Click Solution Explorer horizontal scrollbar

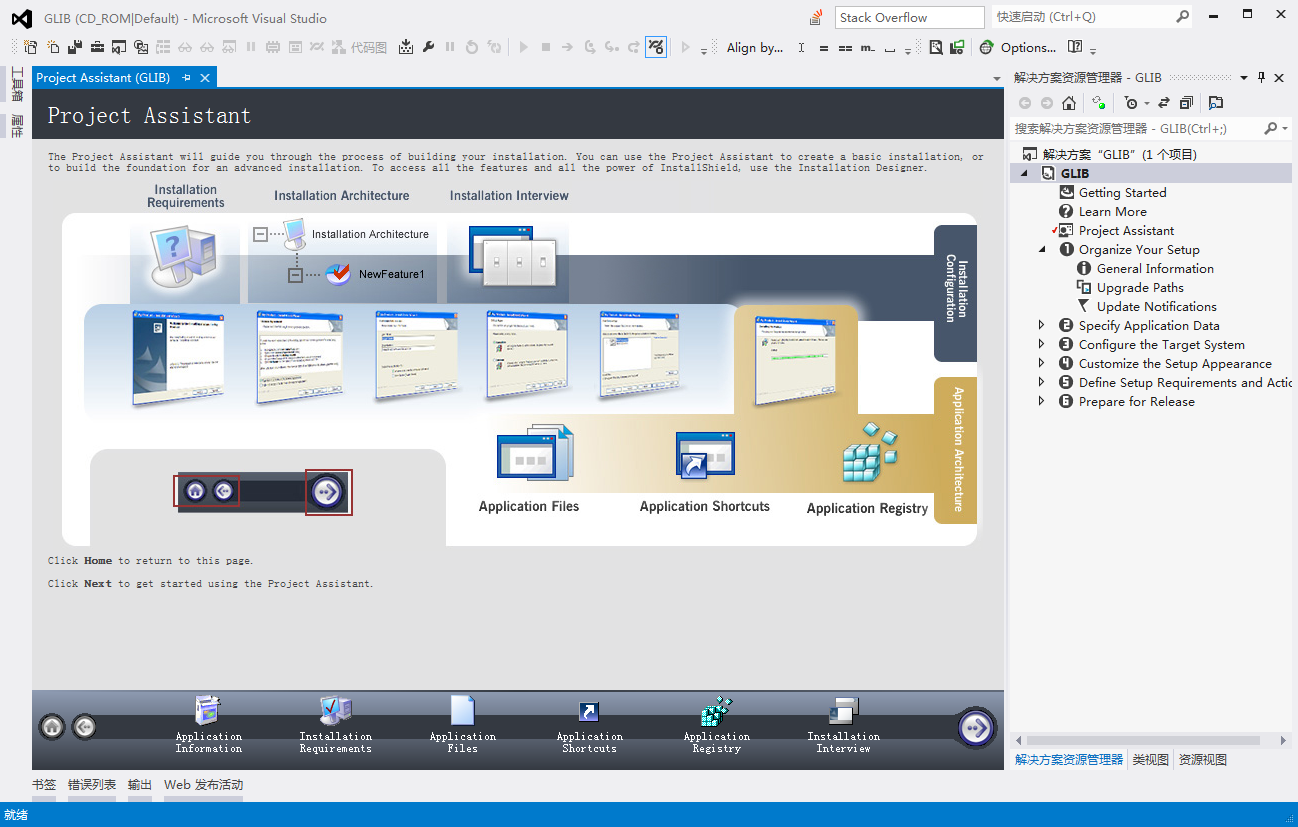pos(1150,740)
